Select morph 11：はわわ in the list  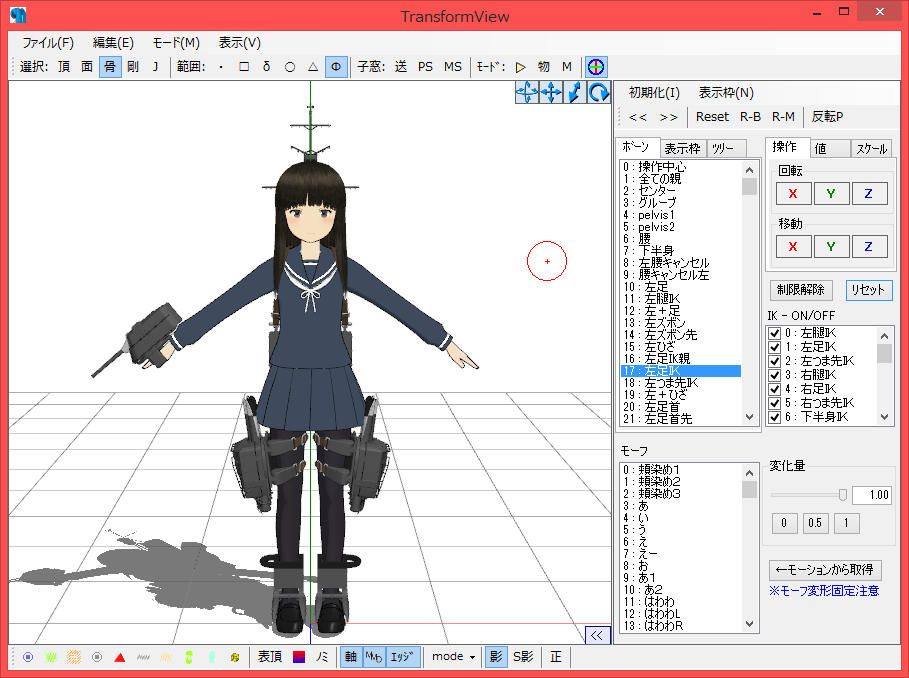pyautogui.click(x=681, y=602)
